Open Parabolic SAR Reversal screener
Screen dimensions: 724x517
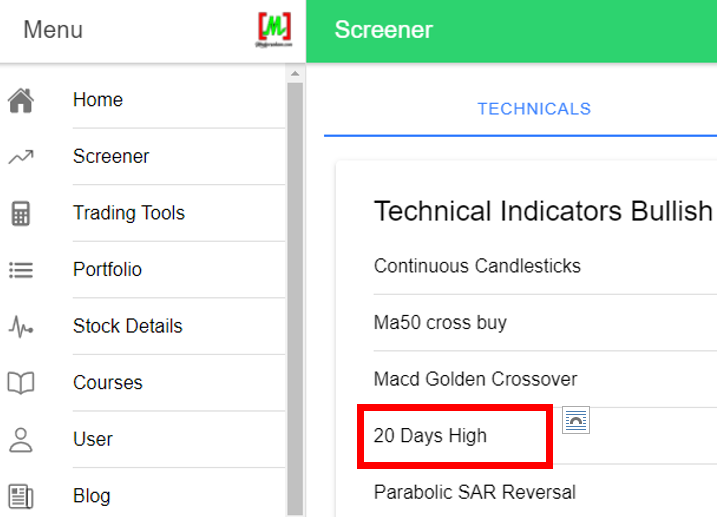coord(474,492)
